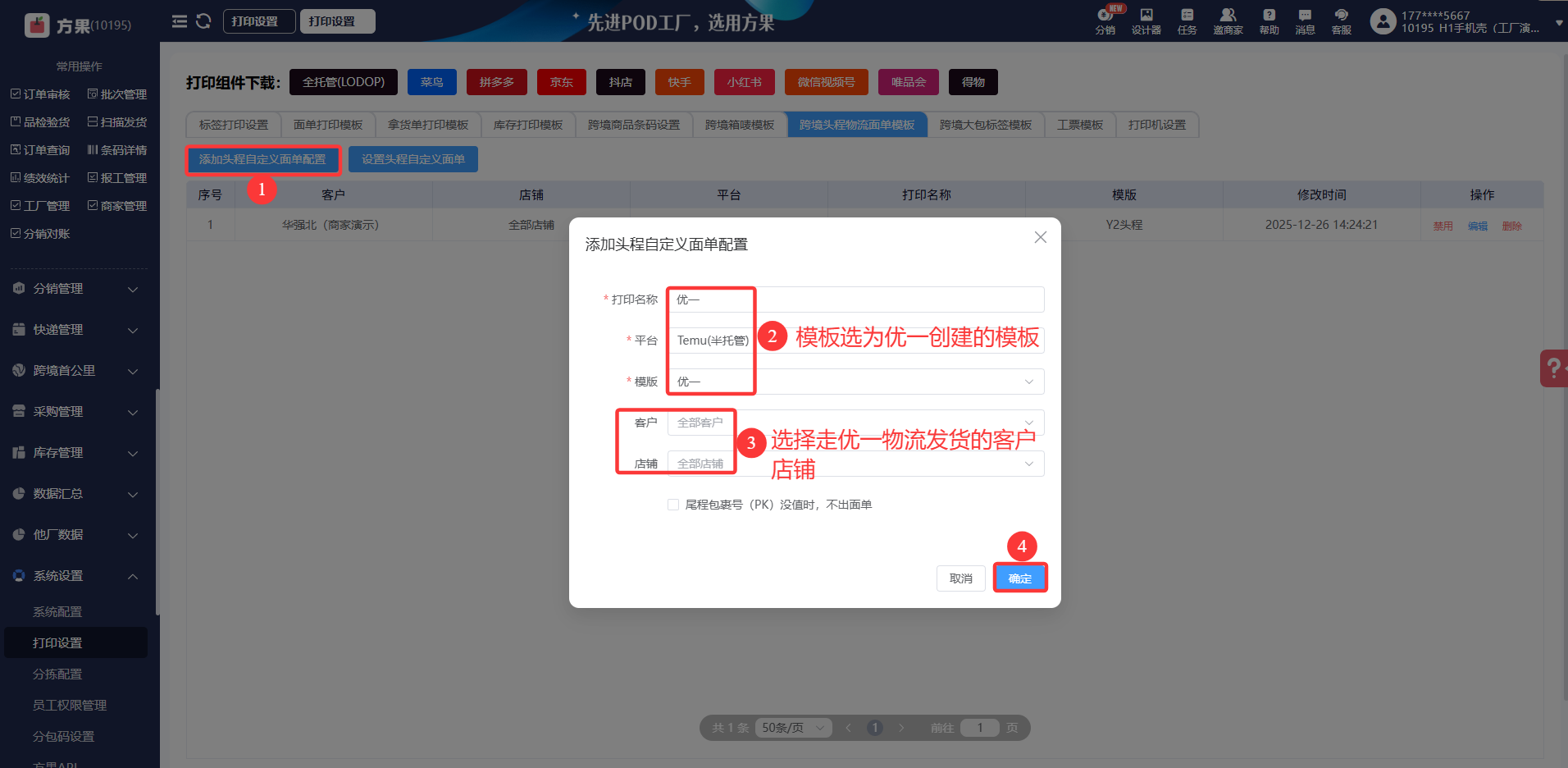Click 确定 button in dialog
1568x768 pixels.
click(x=1020, y=578)
